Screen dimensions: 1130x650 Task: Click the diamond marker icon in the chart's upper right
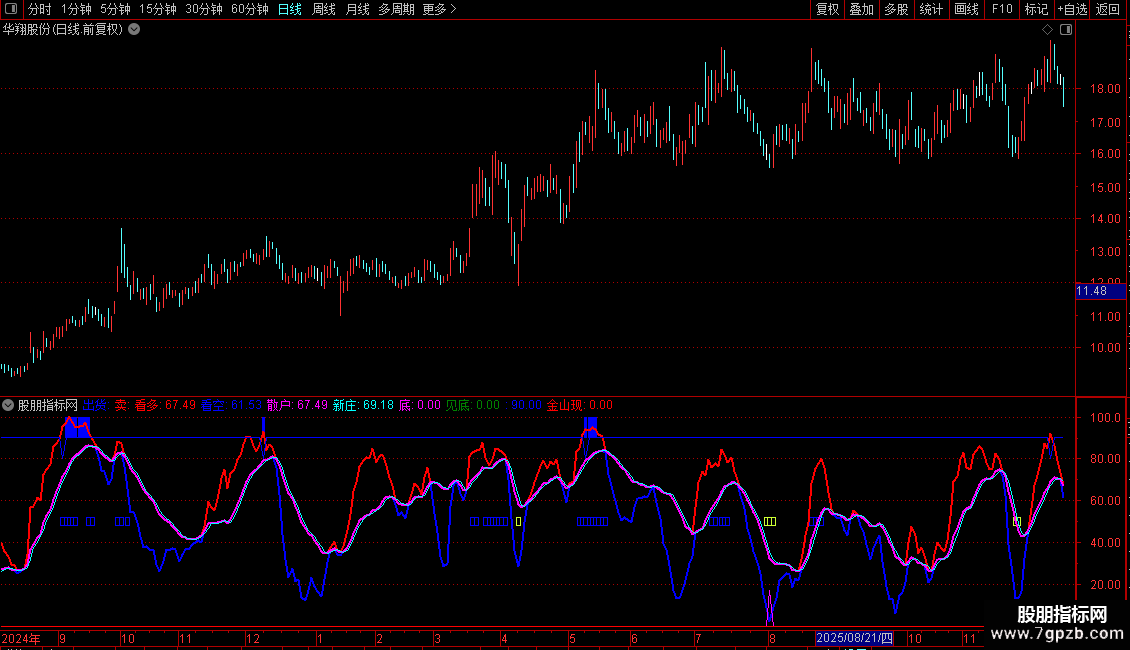(x=1048, y=30)
